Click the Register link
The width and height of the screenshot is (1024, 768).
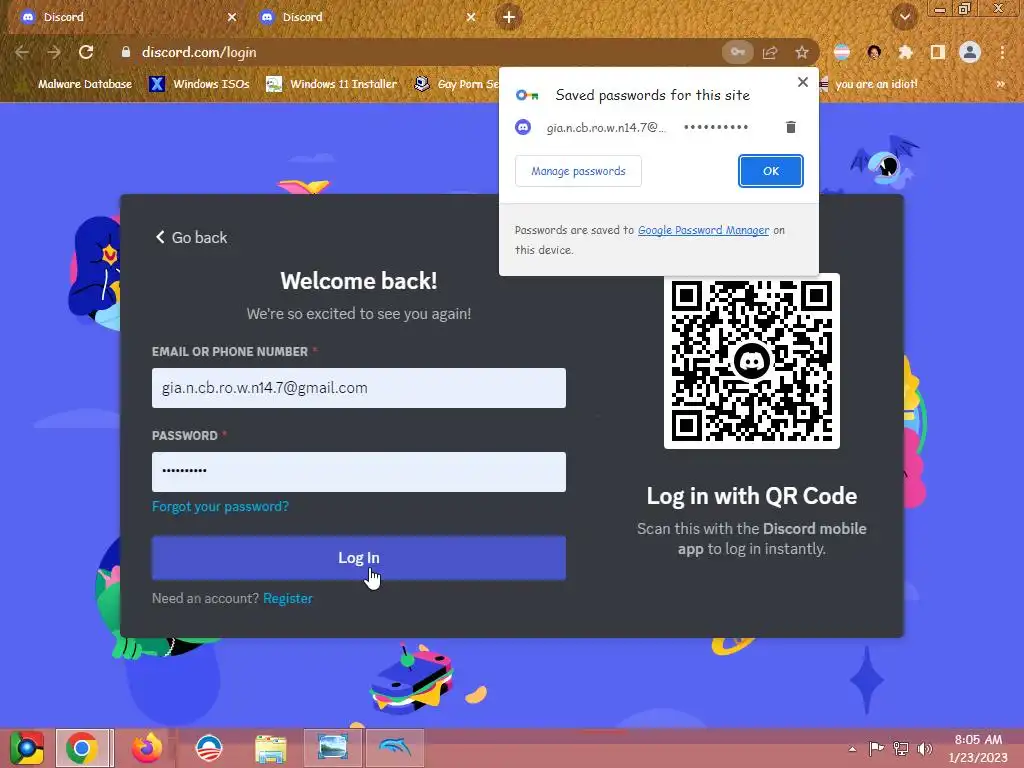288,598
